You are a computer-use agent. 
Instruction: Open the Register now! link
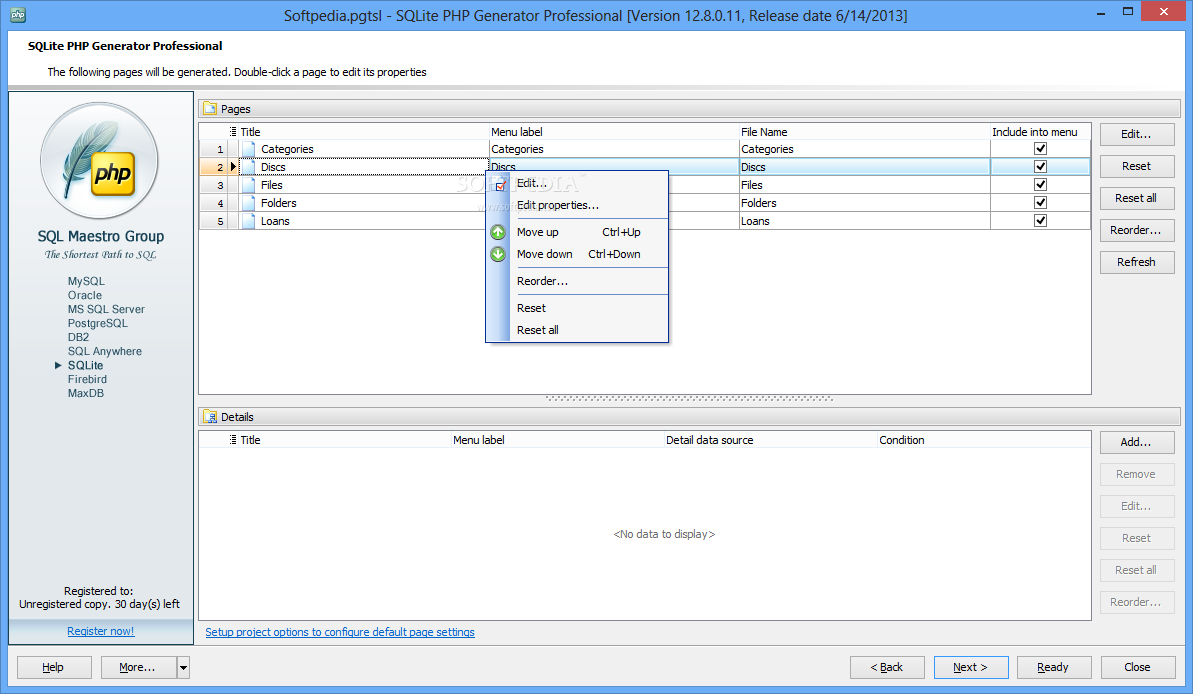point(100,631)
